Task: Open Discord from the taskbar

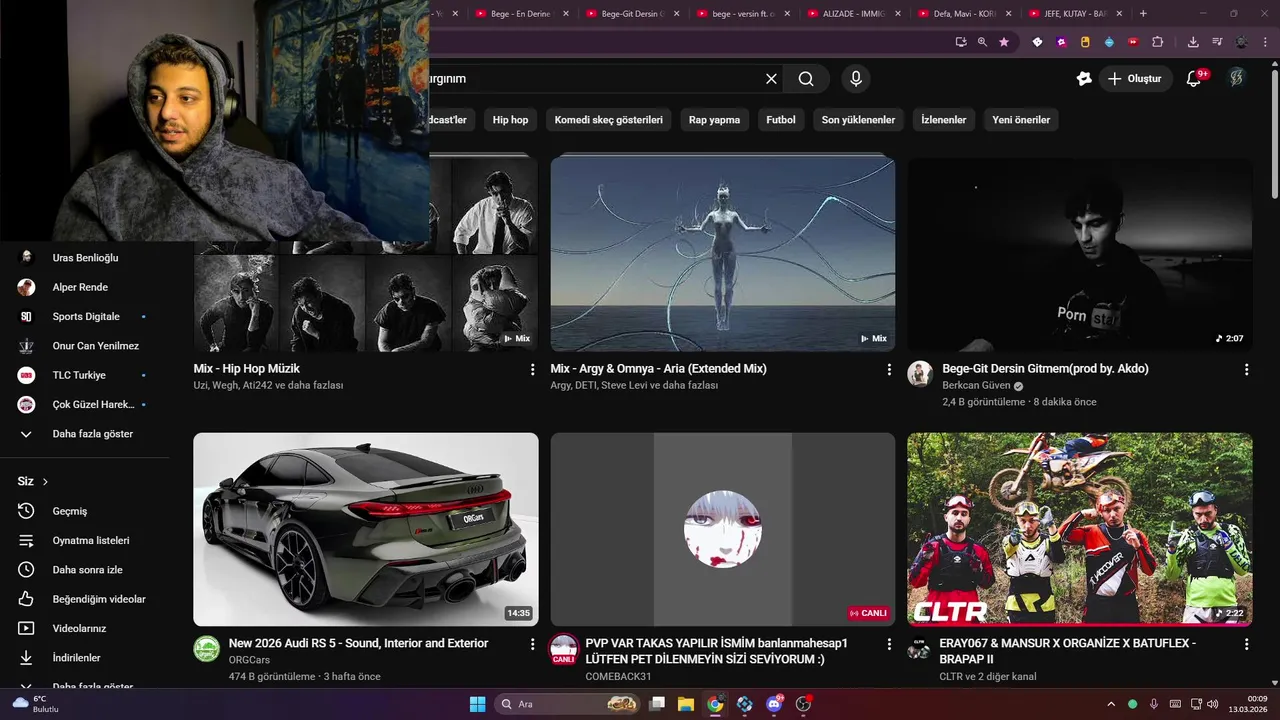Action: (774, 704)
